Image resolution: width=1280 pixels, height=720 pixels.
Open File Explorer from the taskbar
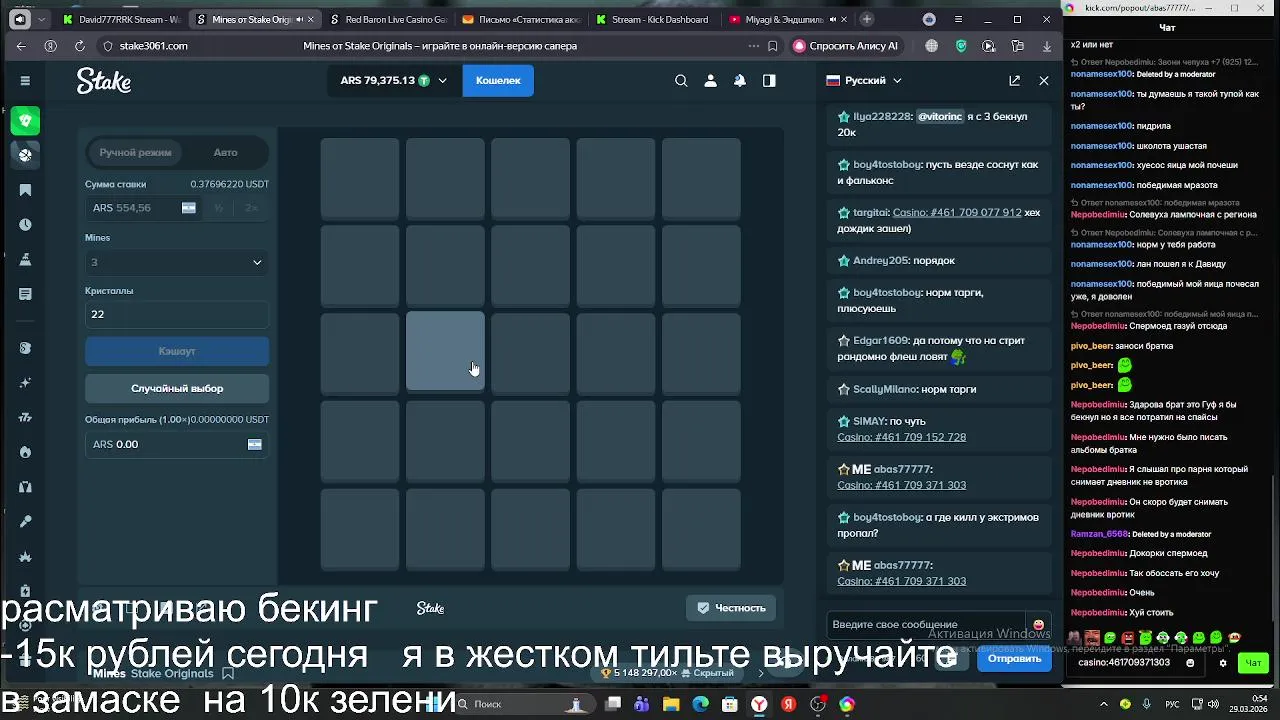pyautogui.click(x=671, y=704)
